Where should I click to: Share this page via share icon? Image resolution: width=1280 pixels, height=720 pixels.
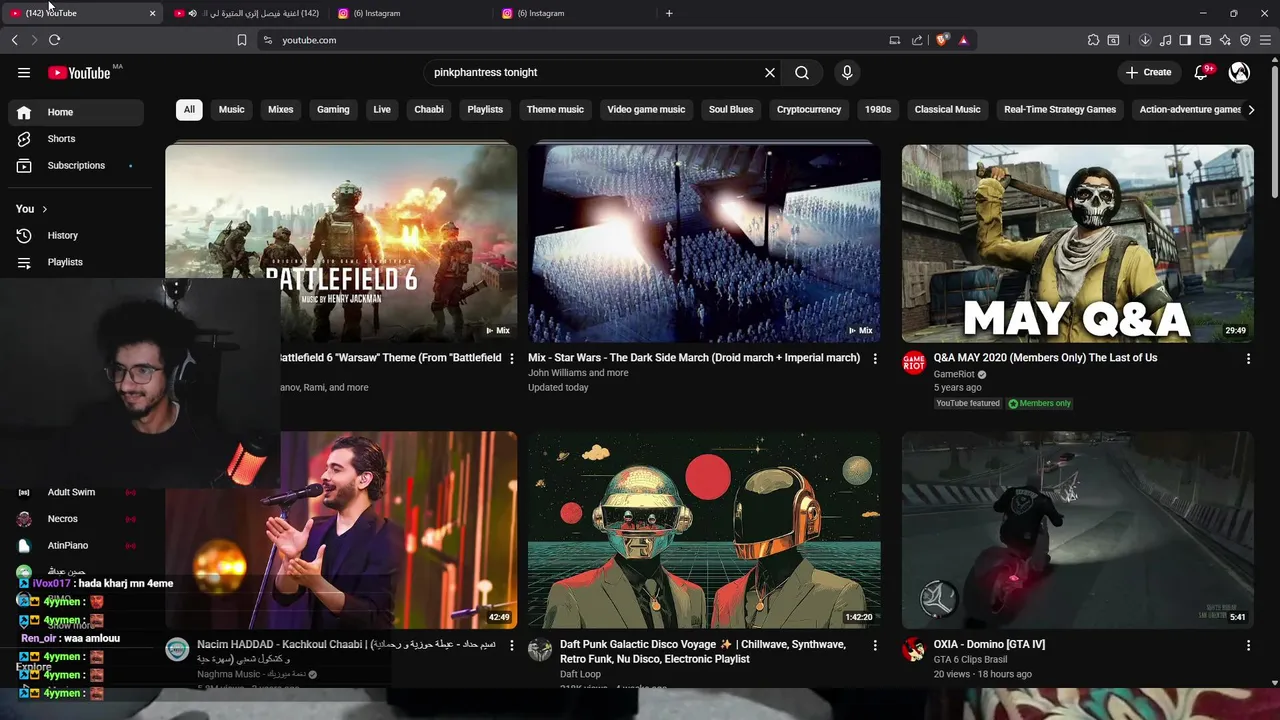coord(917,40)
